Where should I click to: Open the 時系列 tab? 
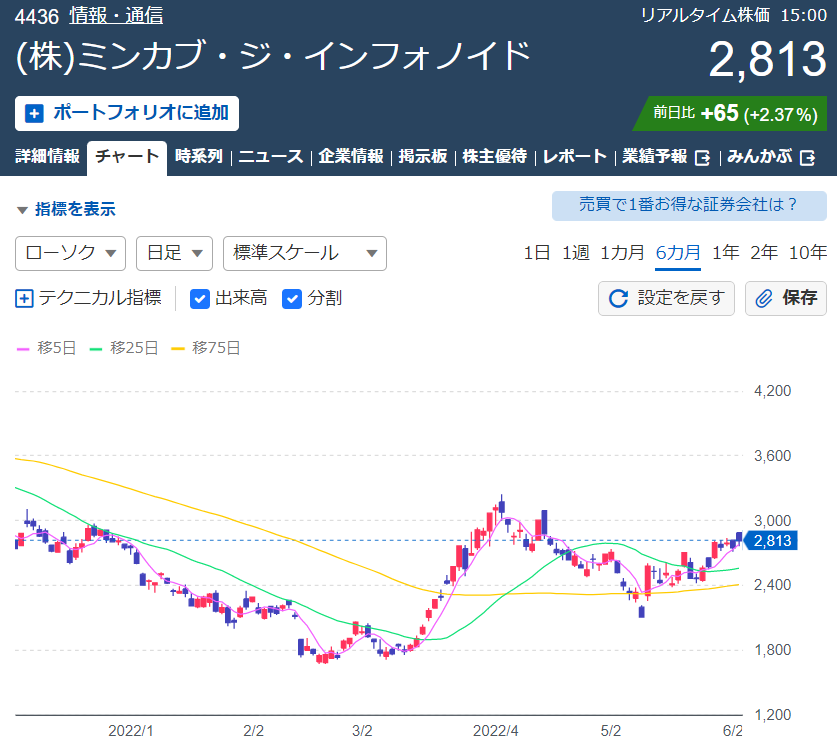[199, 156]
